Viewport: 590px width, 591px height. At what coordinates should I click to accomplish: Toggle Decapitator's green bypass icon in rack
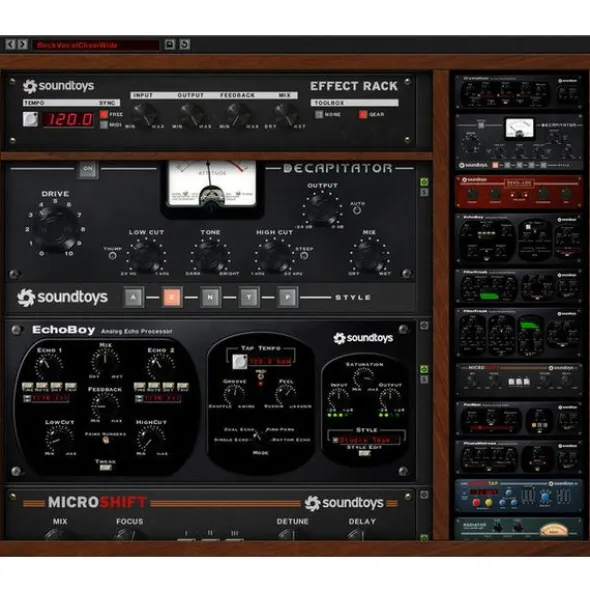pos(424,182)
